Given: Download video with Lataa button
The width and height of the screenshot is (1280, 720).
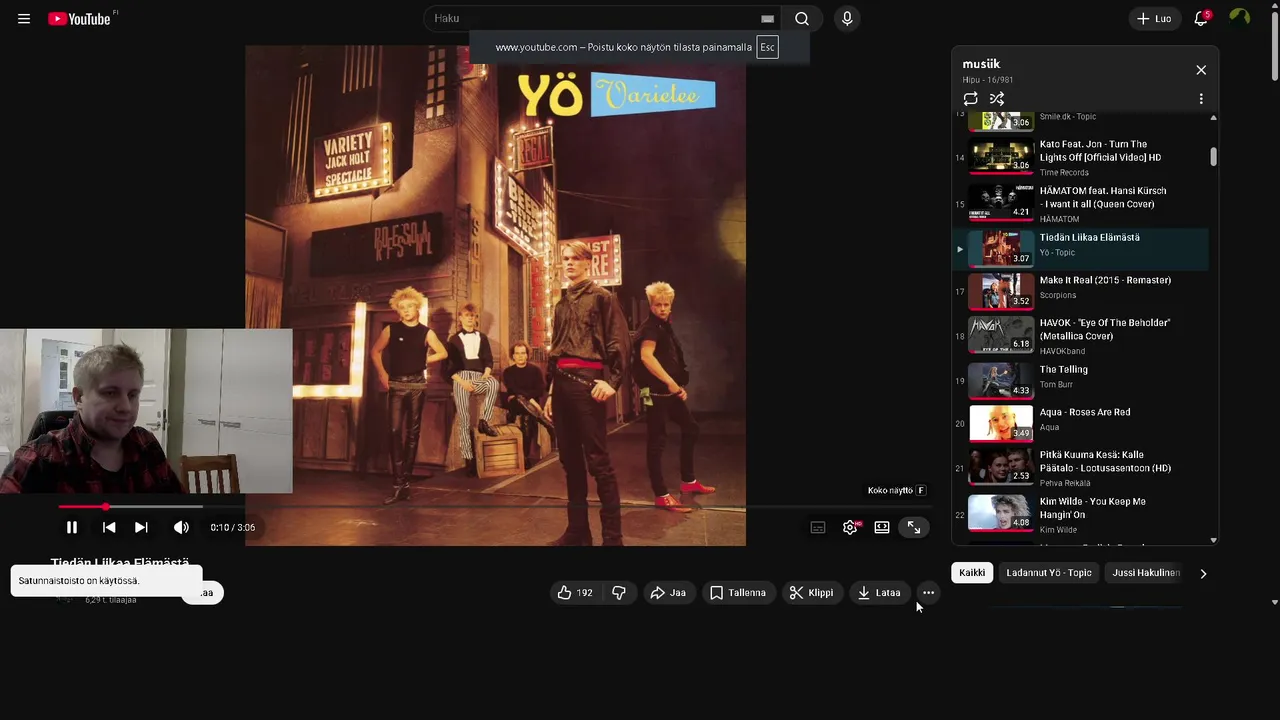Looking at the screenshot, I should 879,593.
